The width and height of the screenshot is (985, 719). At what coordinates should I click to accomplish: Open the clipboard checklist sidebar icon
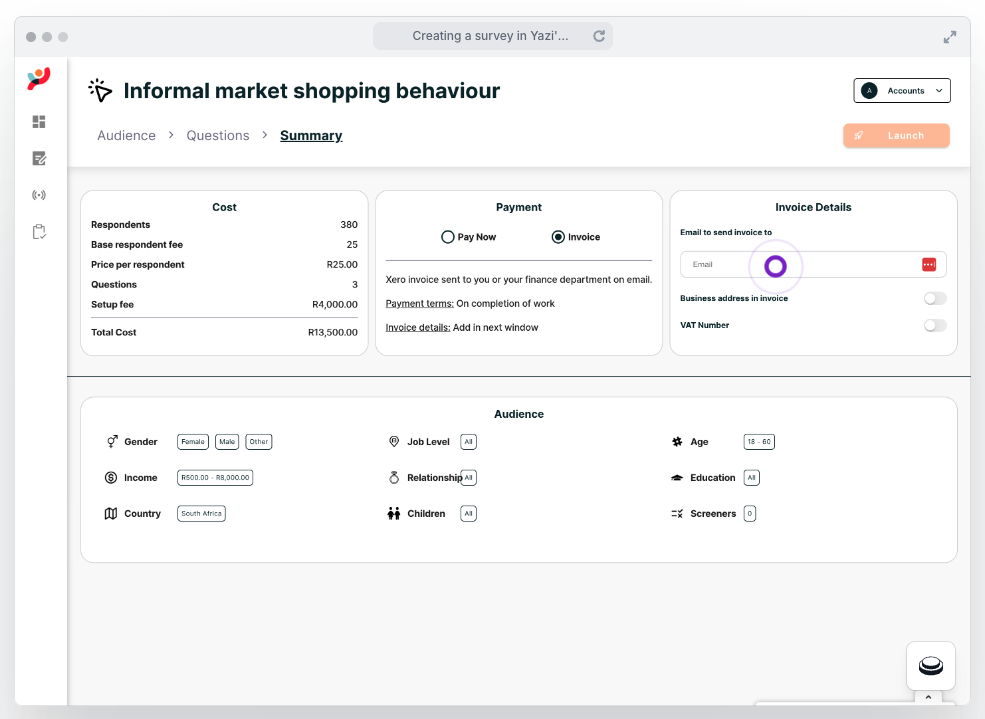click(39, 232)
